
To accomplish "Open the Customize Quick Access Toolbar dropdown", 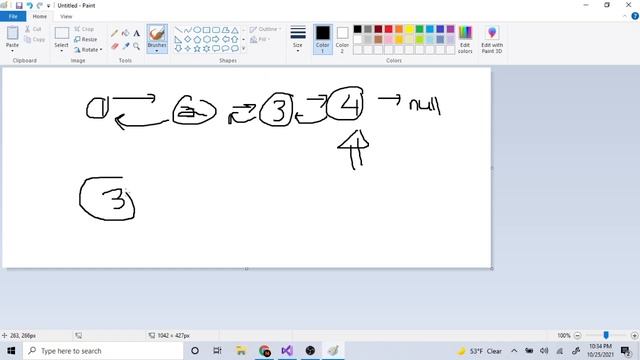I will [x=48, y=6].
